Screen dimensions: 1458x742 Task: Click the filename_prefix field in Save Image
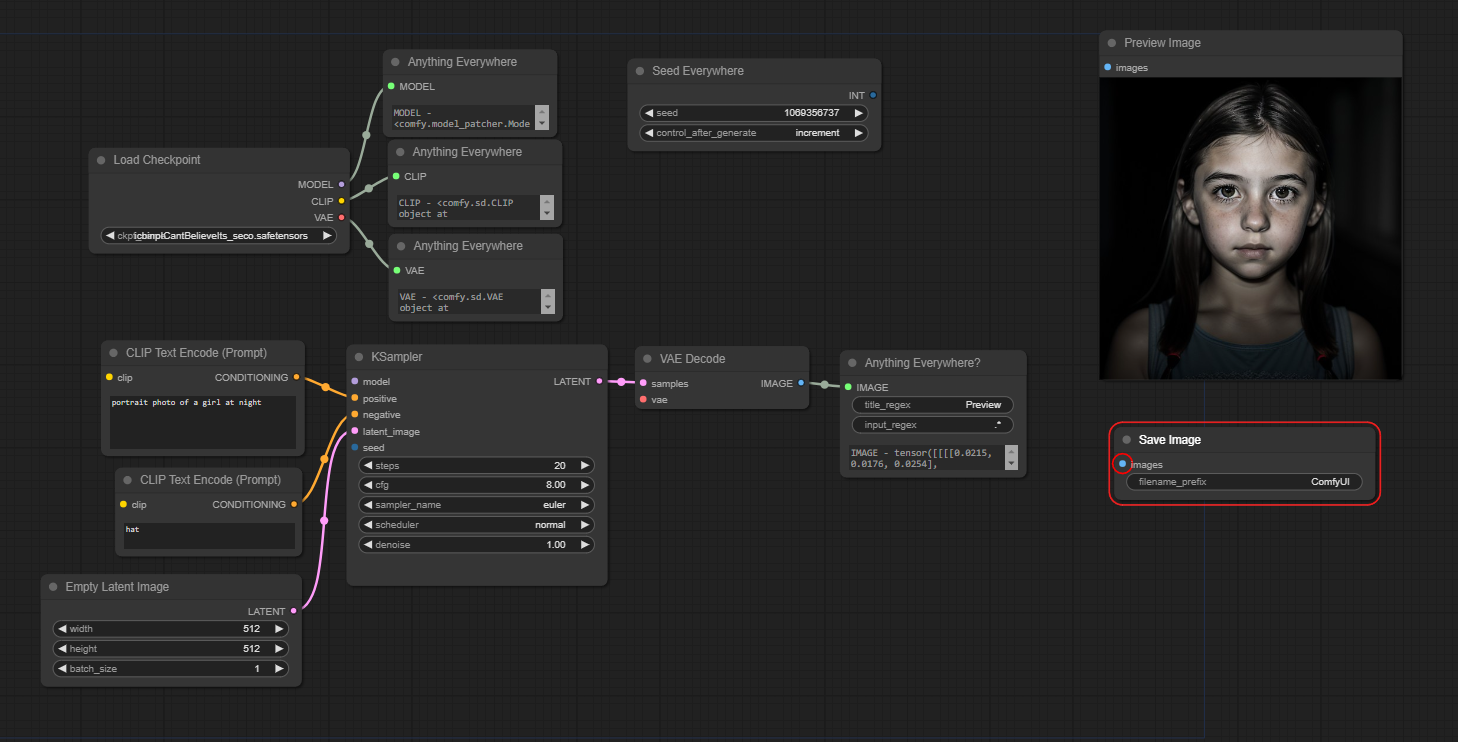(1244, 482)
